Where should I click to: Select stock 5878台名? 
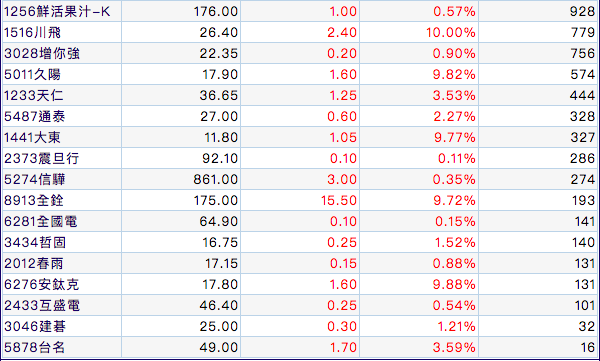(34, 348)
